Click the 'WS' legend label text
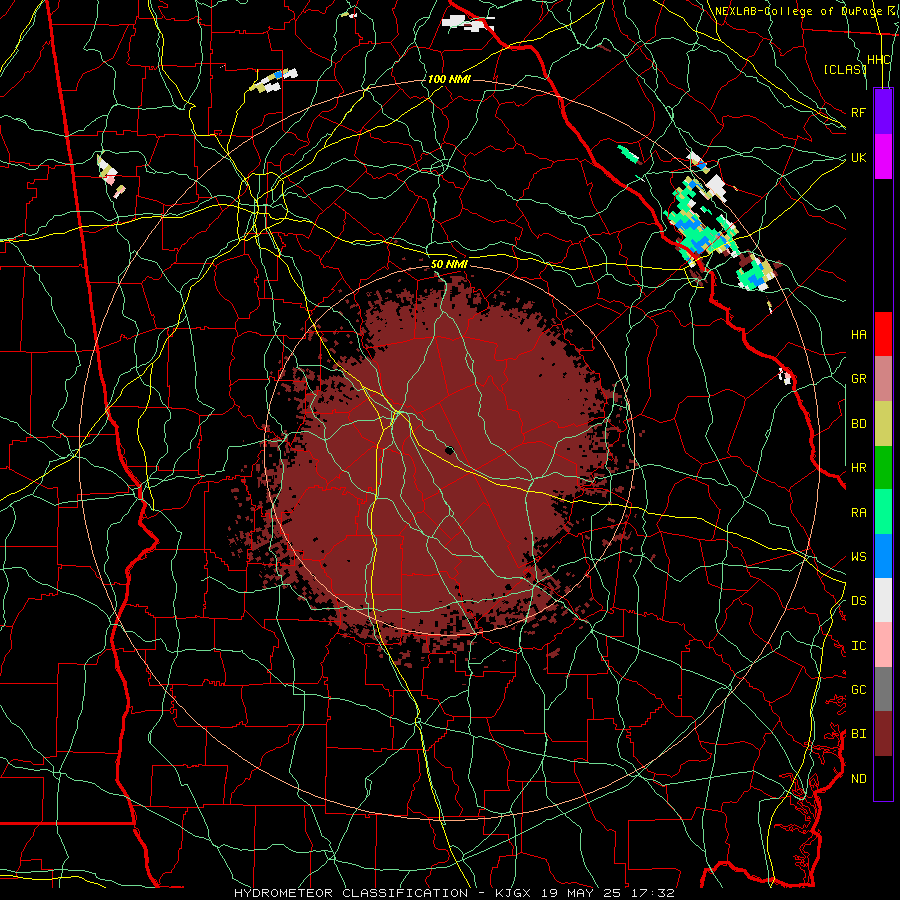The height and width of the screenshot is (900, 900). pos(859,557)
